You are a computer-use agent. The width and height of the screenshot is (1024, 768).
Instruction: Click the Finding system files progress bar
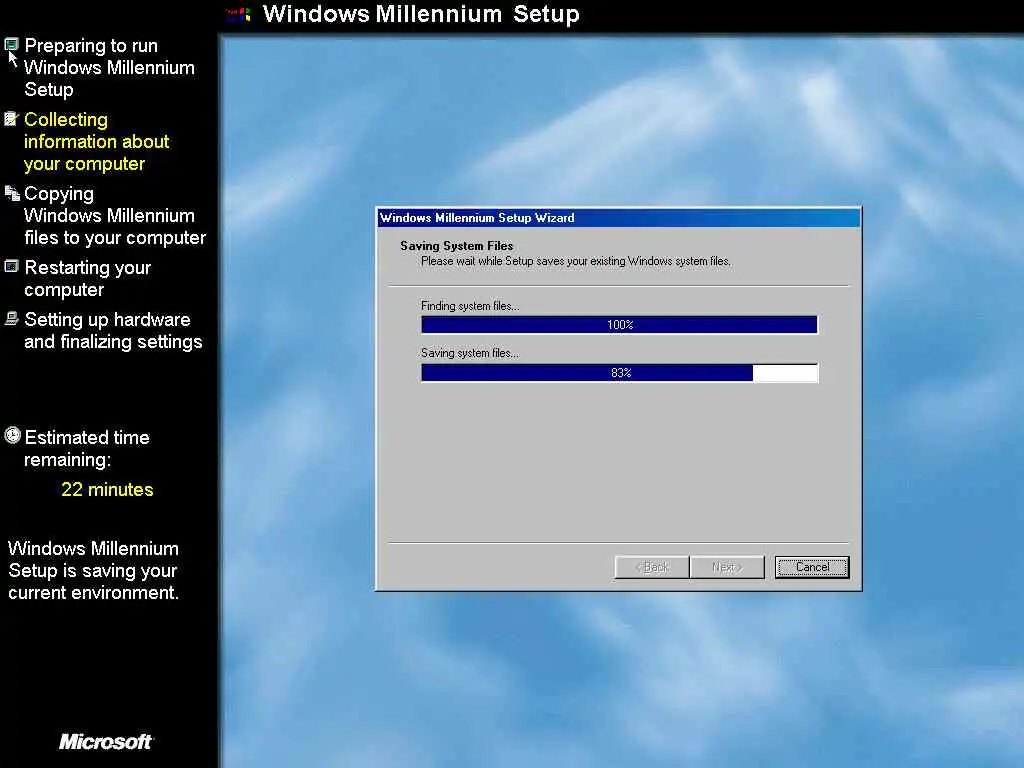(x=619, y=325)
